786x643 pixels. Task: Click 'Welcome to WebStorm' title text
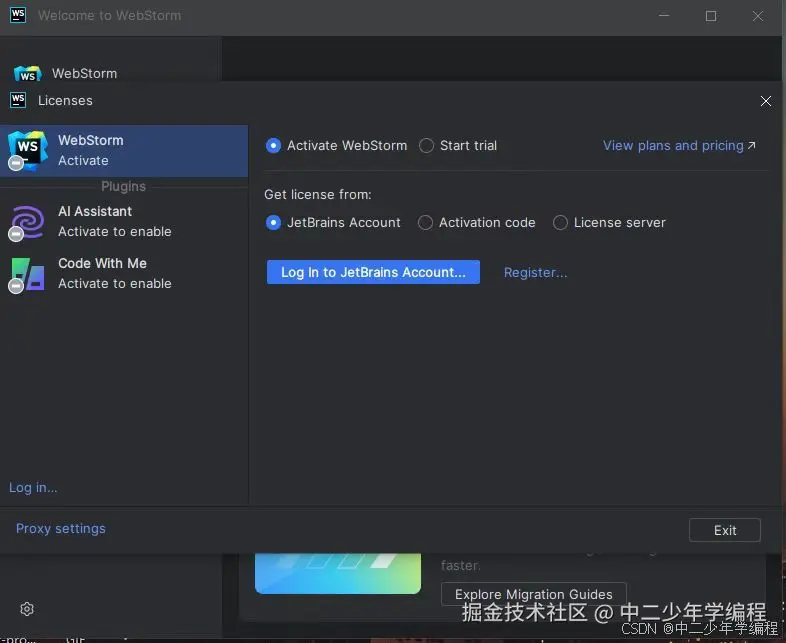coord(109,16)
